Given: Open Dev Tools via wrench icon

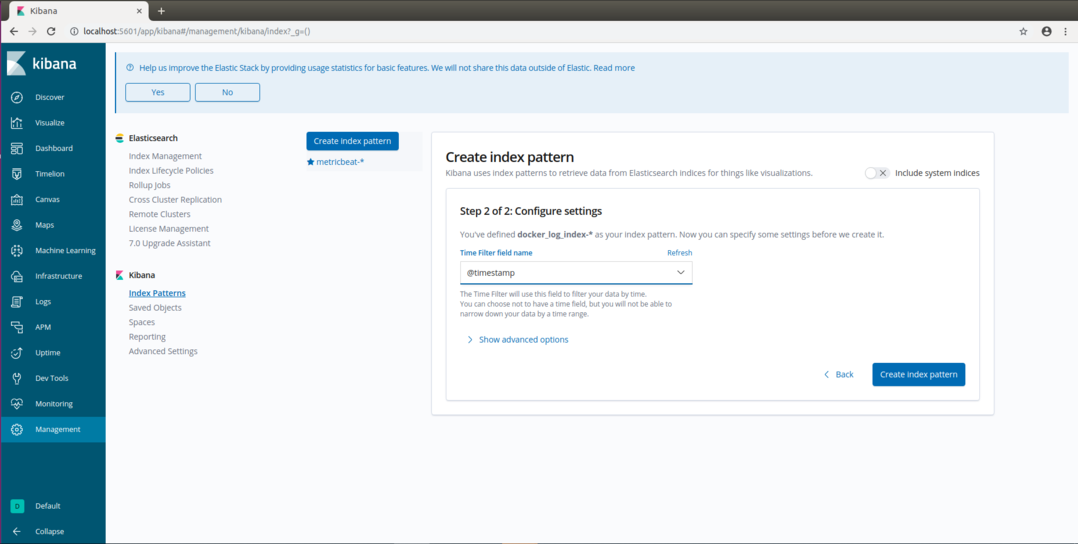Looking at the screenshot, I should [17, 378].
